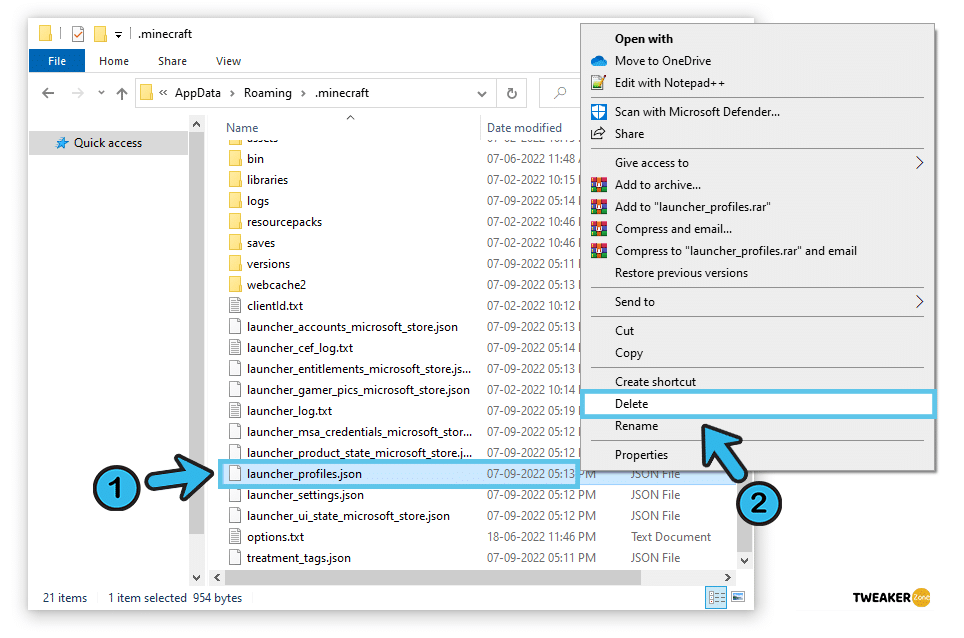Select launcher_profiles.json file icon

tap(235, 473)
